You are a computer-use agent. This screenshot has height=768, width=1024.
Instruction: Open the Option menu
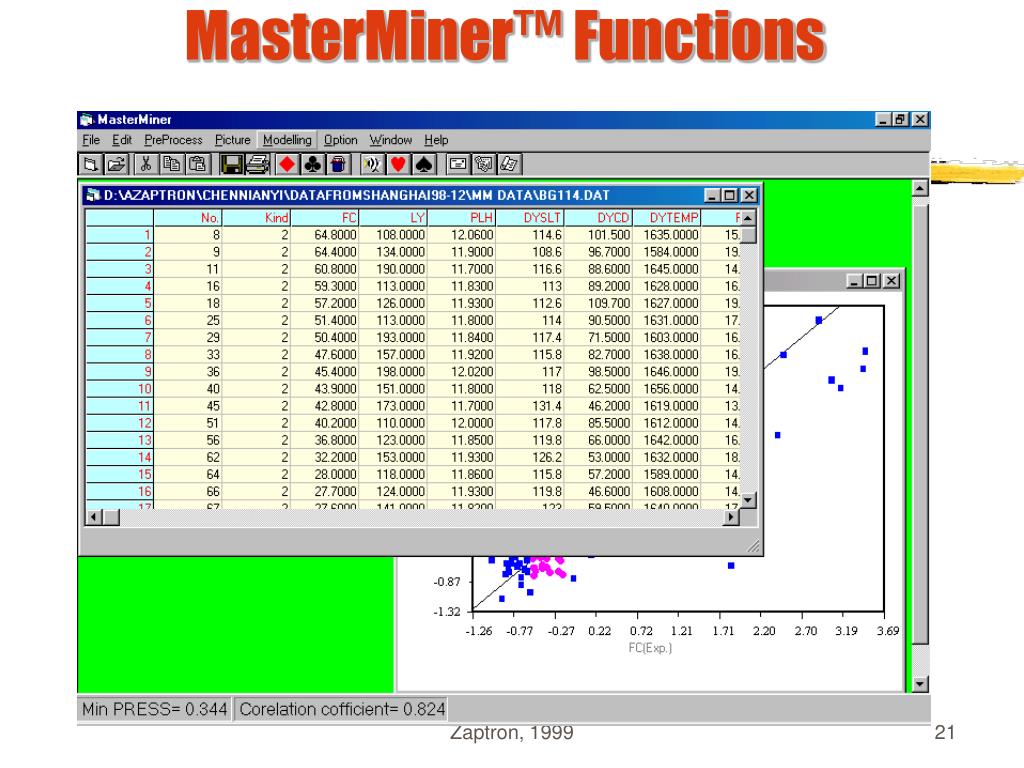340,140
